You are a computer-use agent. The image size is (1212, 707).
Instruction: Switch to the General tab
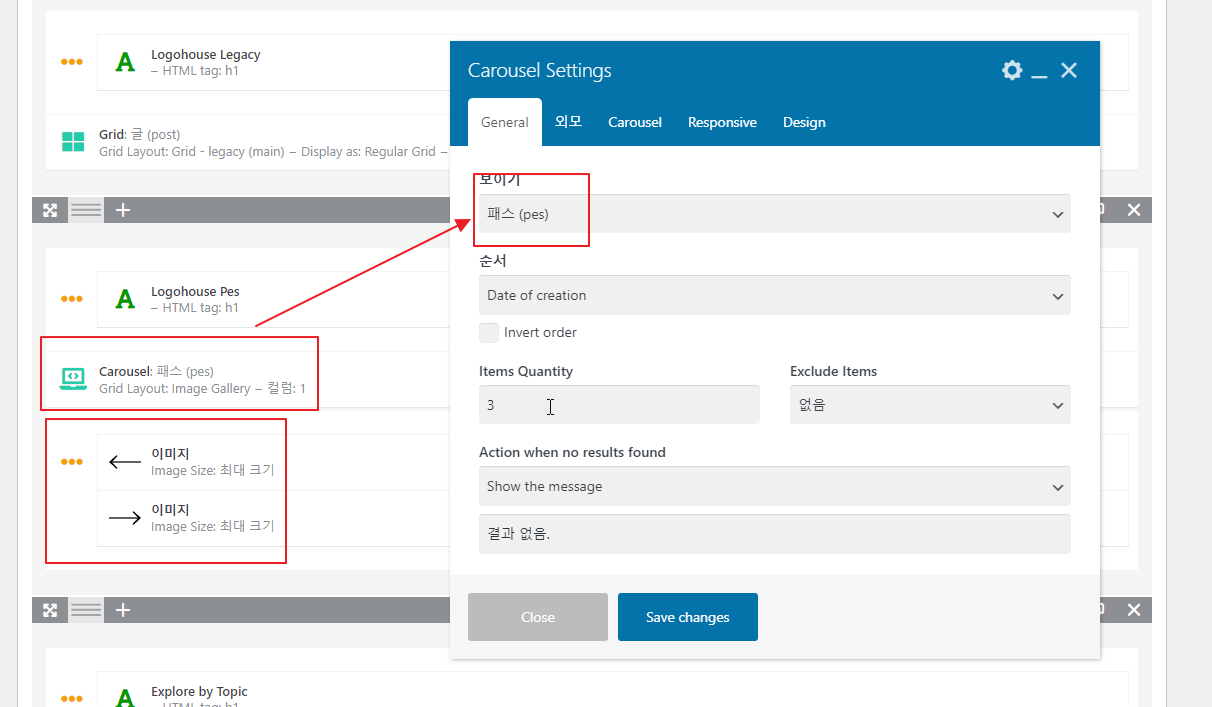505,122
